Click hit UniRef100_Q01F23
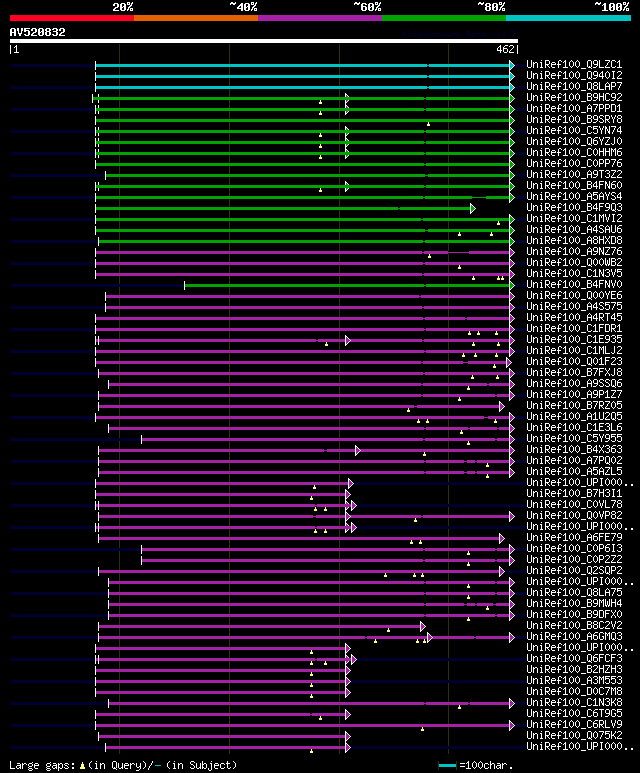This screenshot has height=773, width=640. [x=574, y=362]
